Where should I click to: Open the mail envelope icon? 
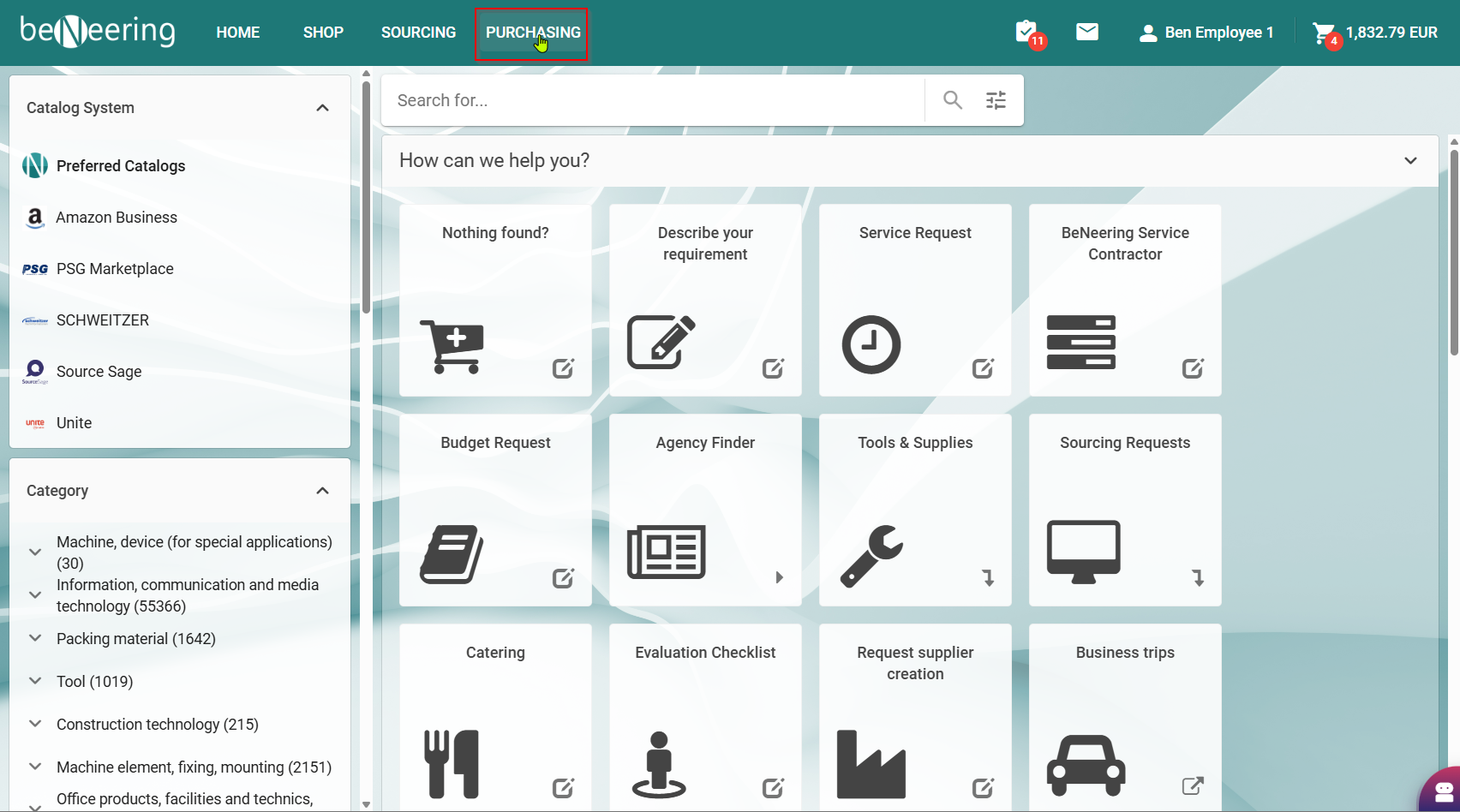coord(1086,33)
